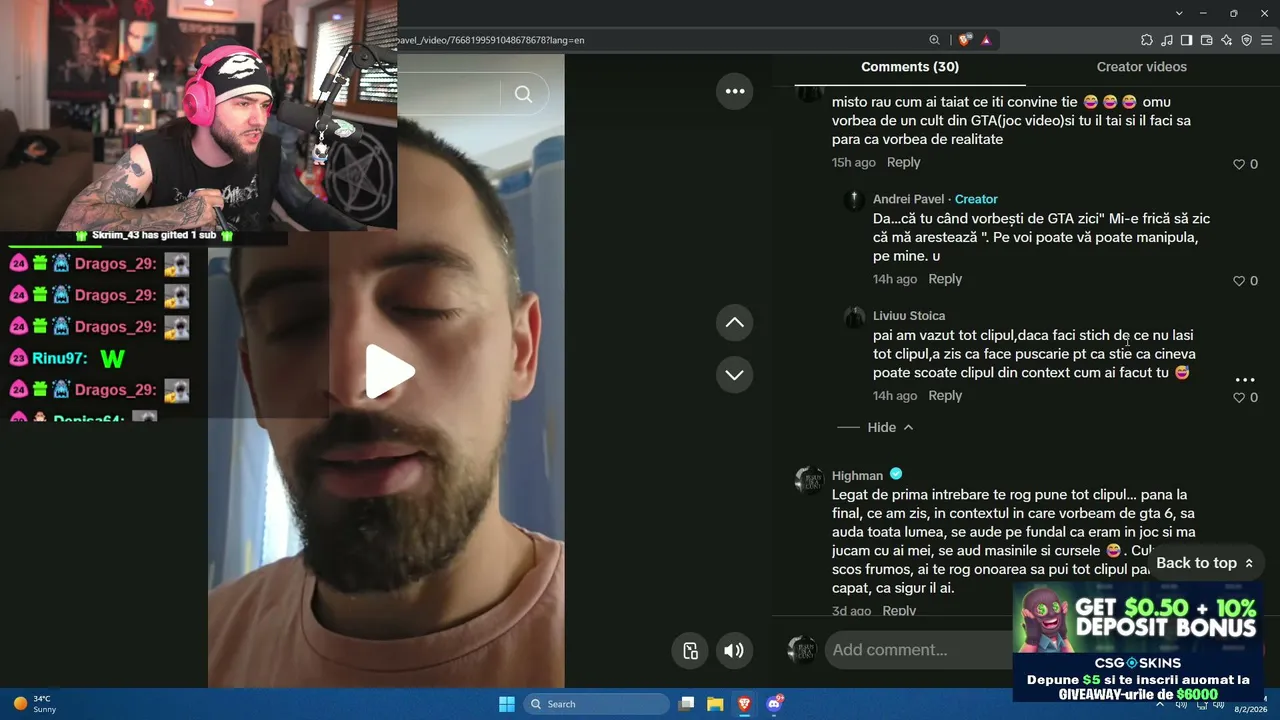Open the media control music note icon
Image resolution: width=1280 pixels, height=720 pixels.
tap(1166, 40)
